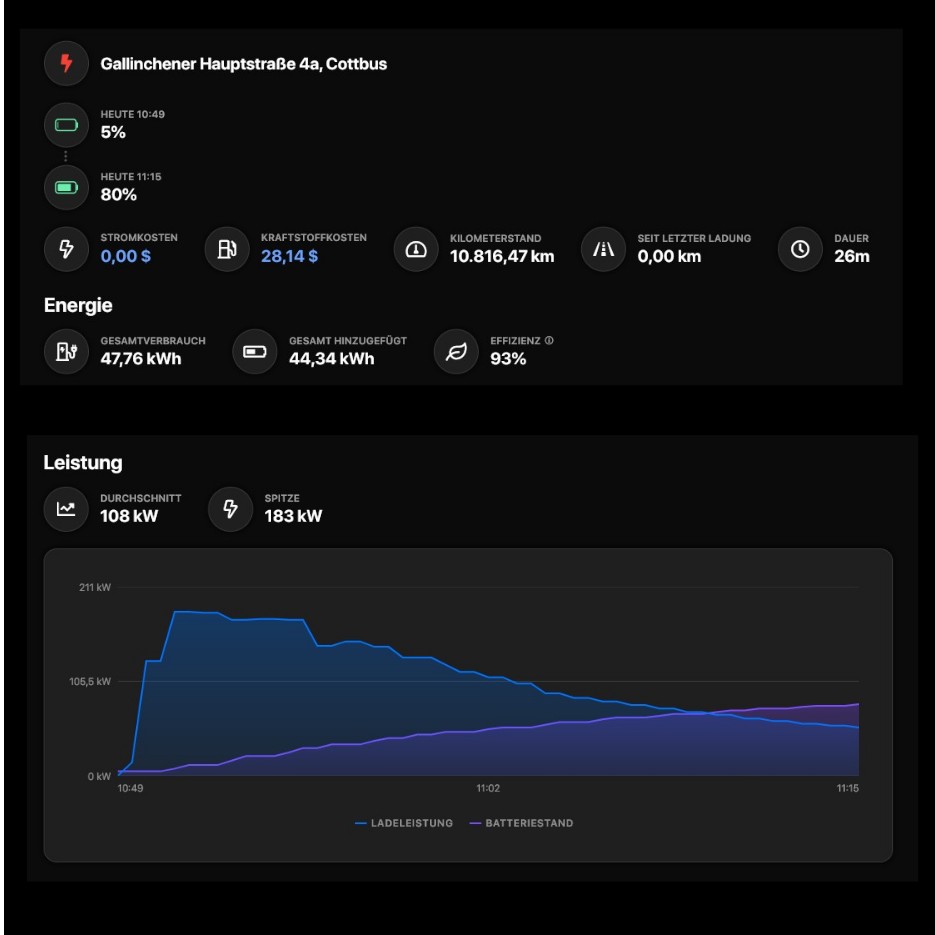Click the KILOMETERSTAND label

click(496, 239)
